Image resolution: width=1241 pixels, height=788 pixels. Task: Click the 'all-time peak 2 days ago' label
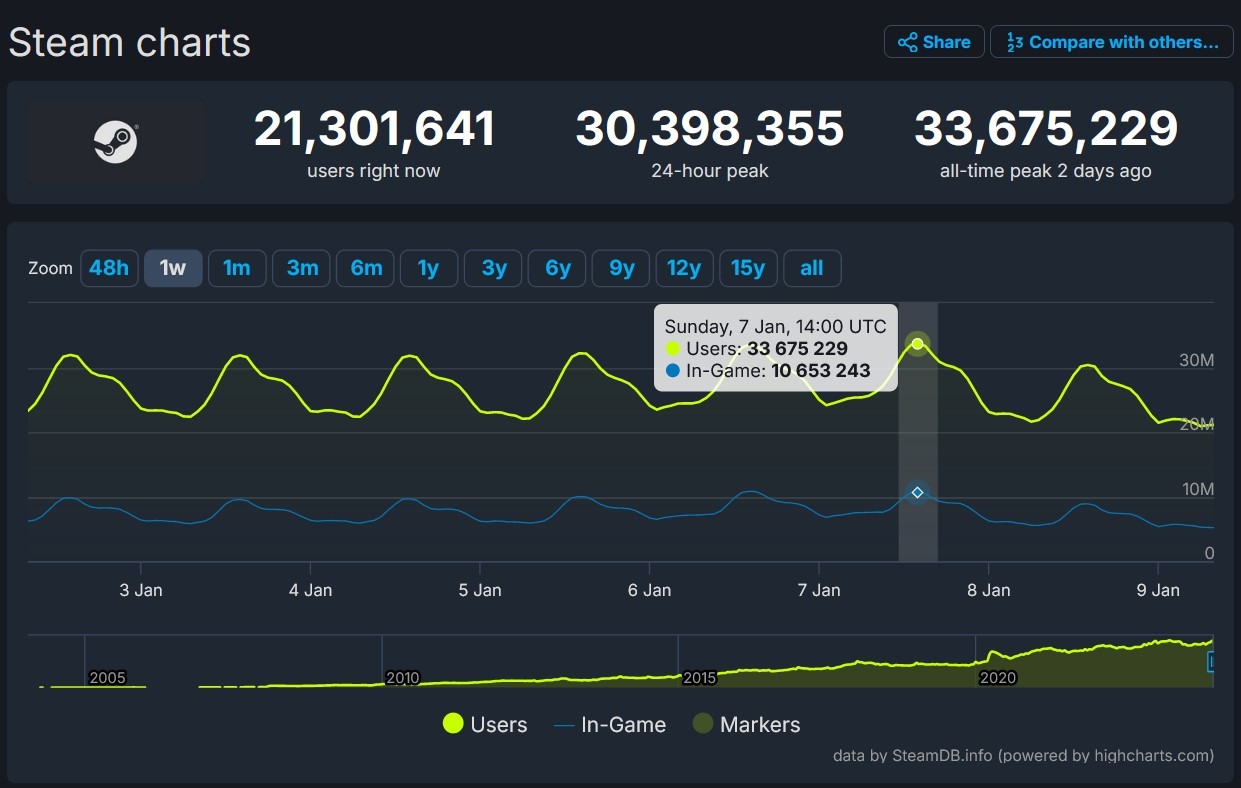point(1046,171)
